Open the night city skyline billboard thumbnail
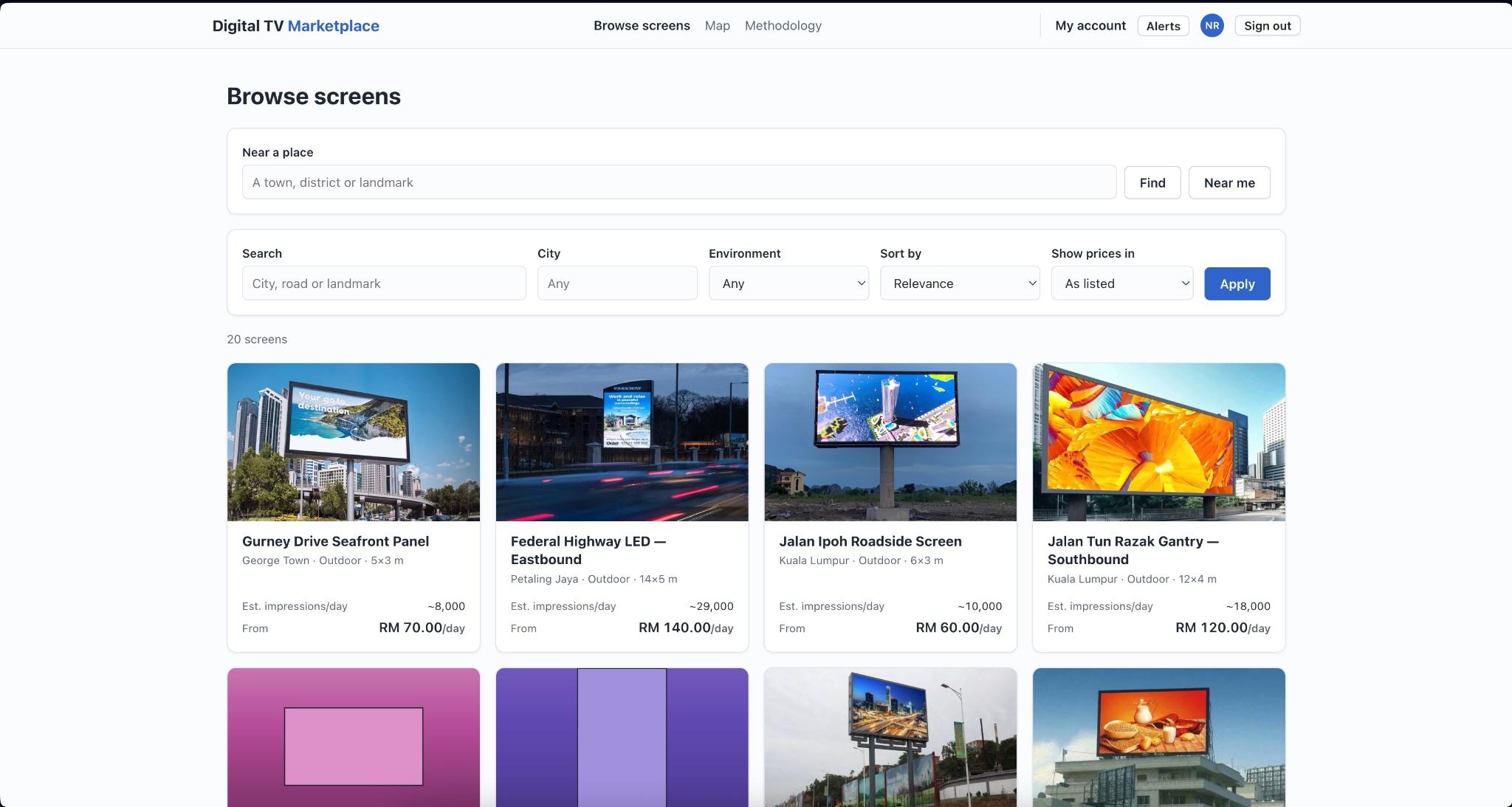The height and width of the screenshot is (807, 1512). [890, 738]
